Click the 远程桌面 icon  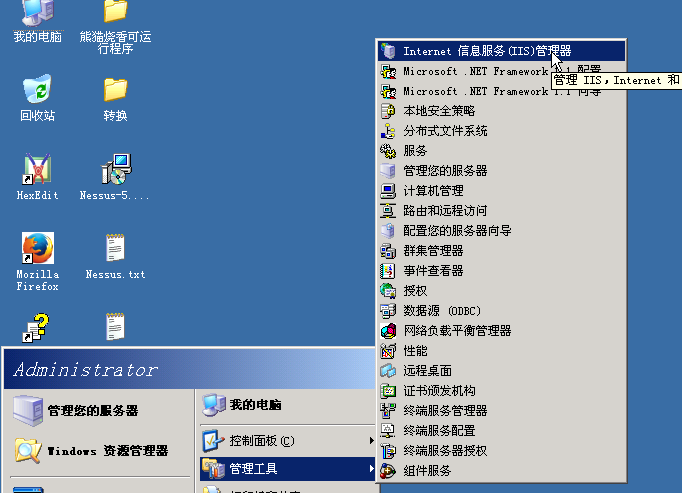click(388, 371)
